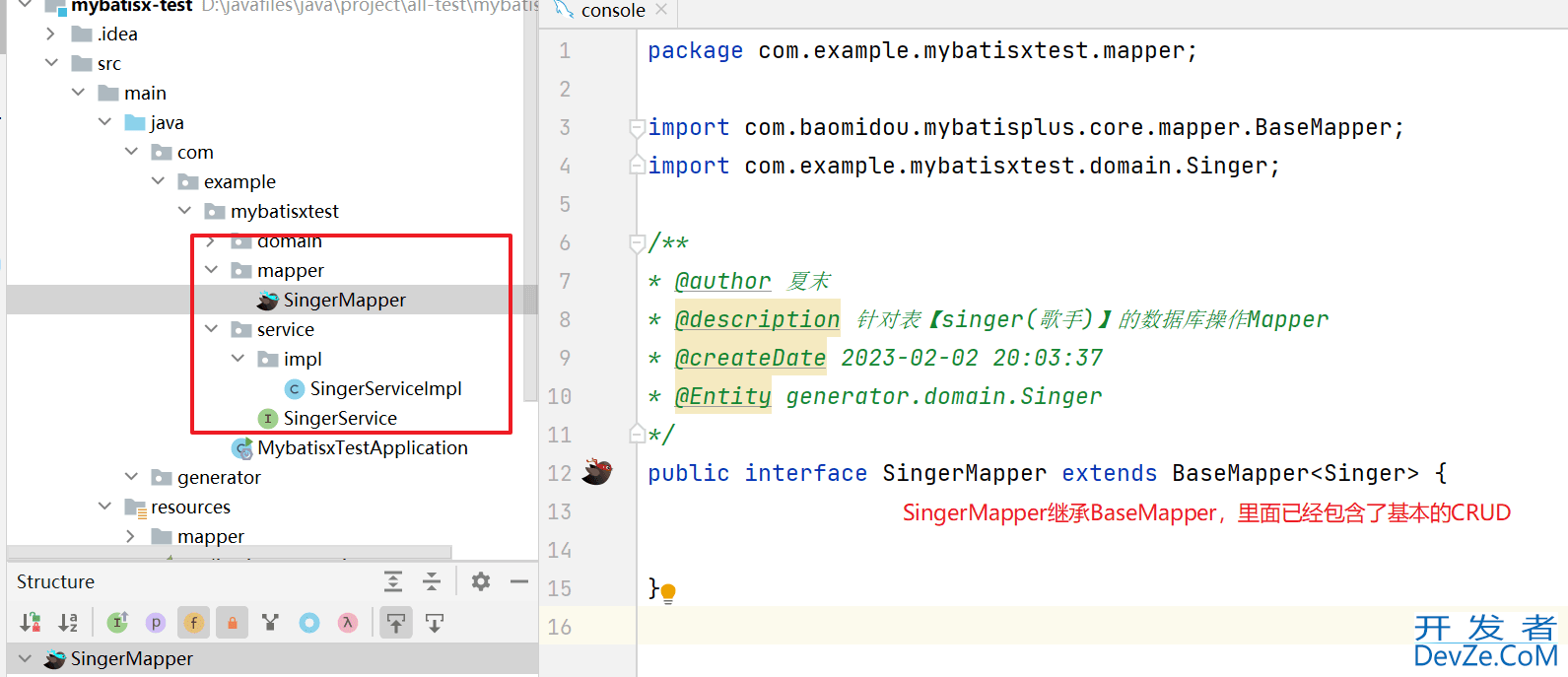The height and width of the screenshot is (677, 1568).
Task: Toggle Show non-public members lock icon
Action: coord(233,622)
